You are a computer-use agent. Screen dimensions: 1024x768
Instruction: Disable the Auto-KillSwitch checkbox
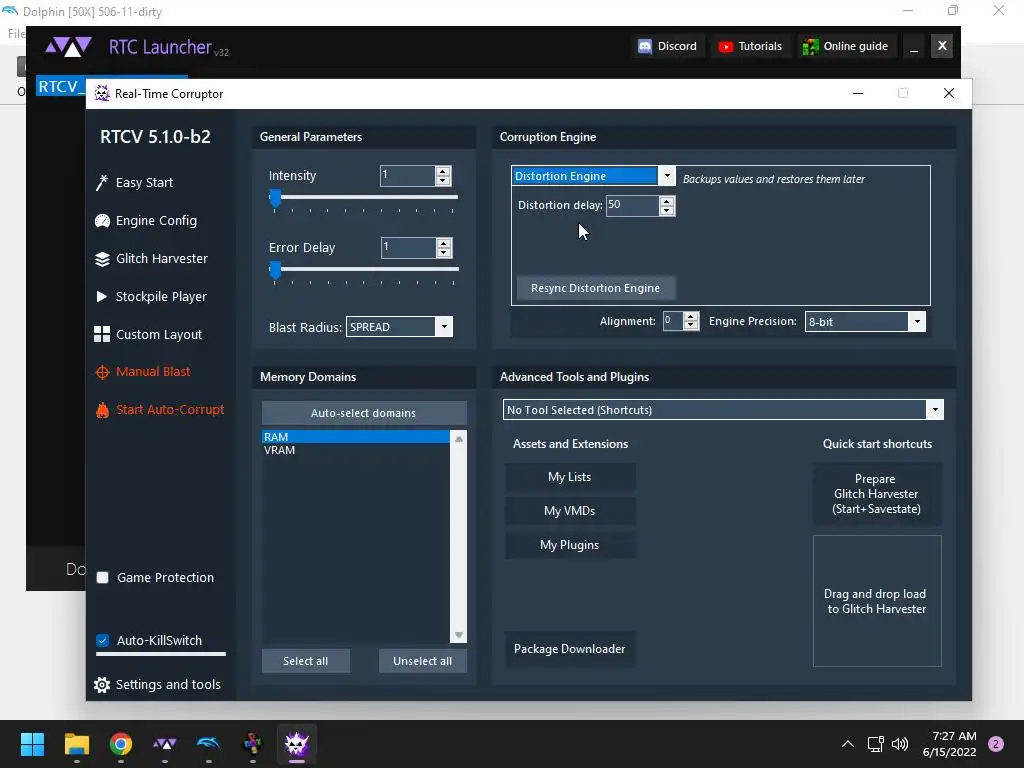pyautogui.click(x=103, y=640)
